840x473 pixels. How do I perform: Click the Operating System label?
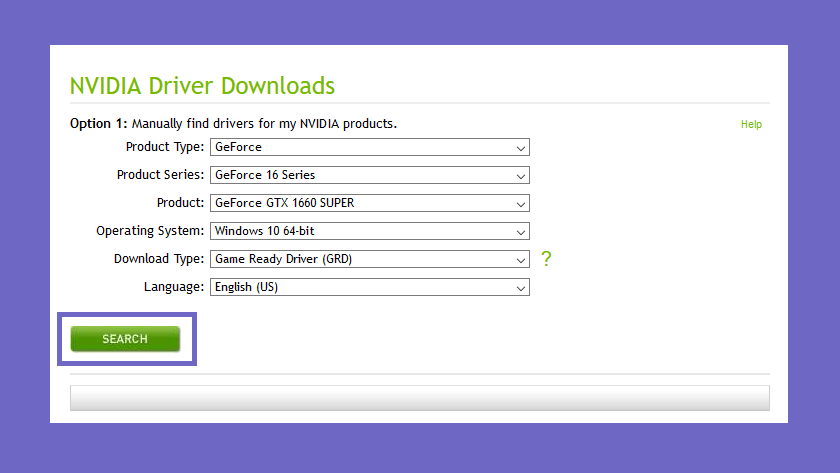(150, 231)
